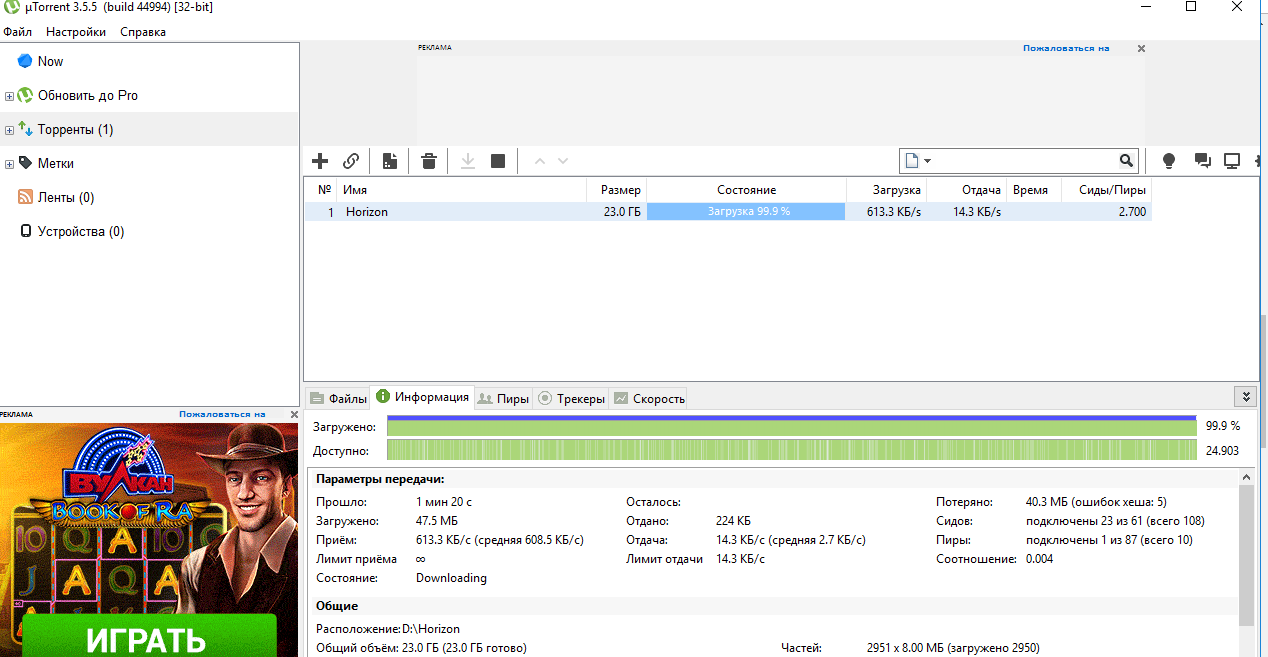This screenshot has width=1268, height=657.
Task: Expand the Обновить до Pro node
Action: pos(9,96)
